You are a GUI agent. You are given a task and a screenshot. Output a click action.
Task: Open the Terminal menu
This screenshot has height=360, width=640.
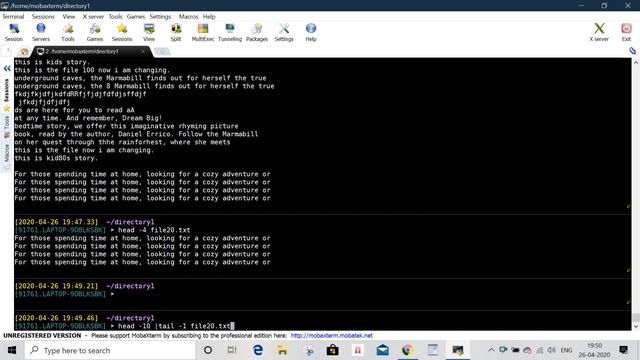tap(13, 17)
